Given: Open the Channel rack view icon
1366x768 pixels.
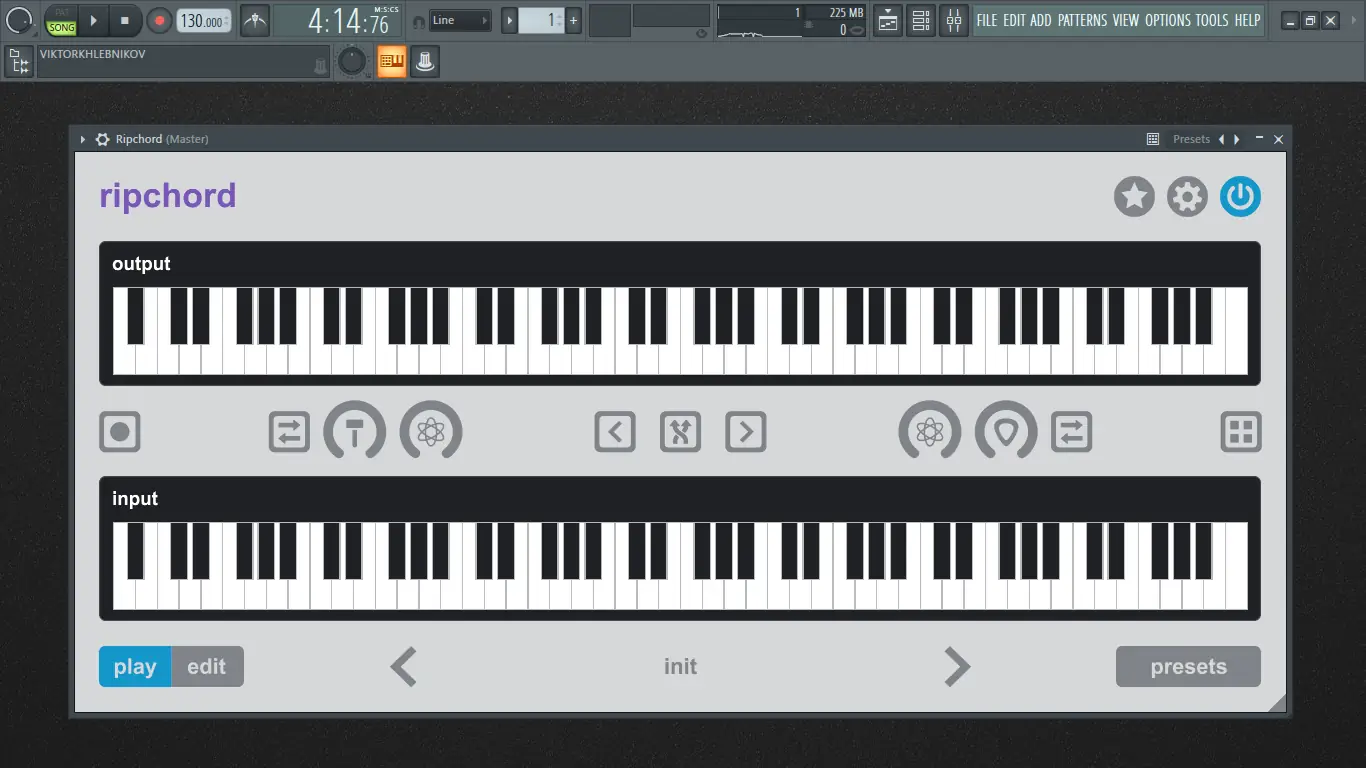Looking at the screenshot, I should pos(921,20).
